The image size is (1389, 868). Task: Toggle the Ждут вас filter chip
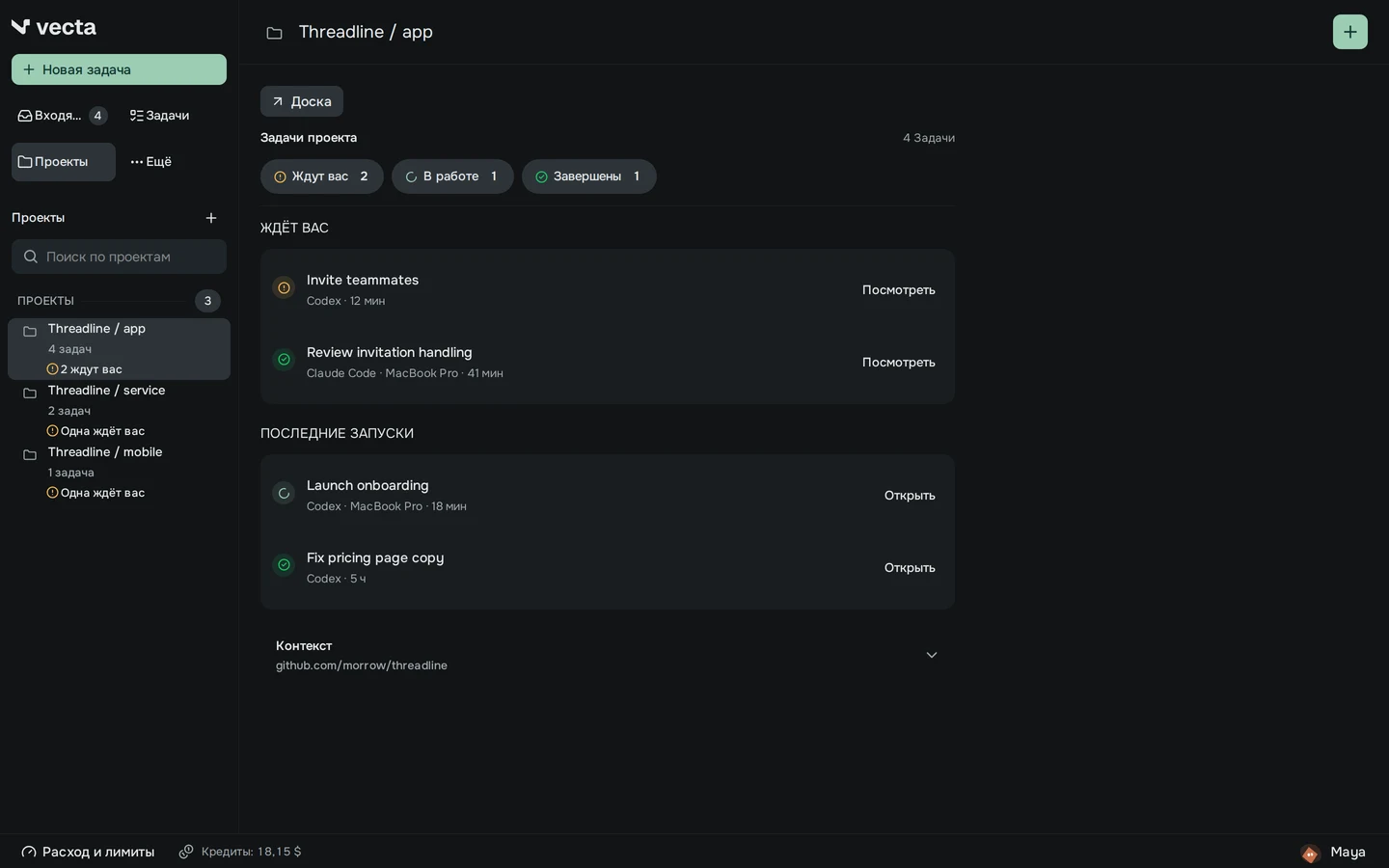pos(322,176)
